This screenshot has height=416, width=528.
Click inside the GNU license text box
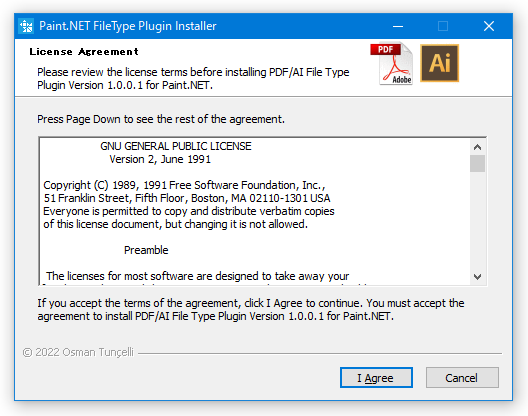[255, 211]
